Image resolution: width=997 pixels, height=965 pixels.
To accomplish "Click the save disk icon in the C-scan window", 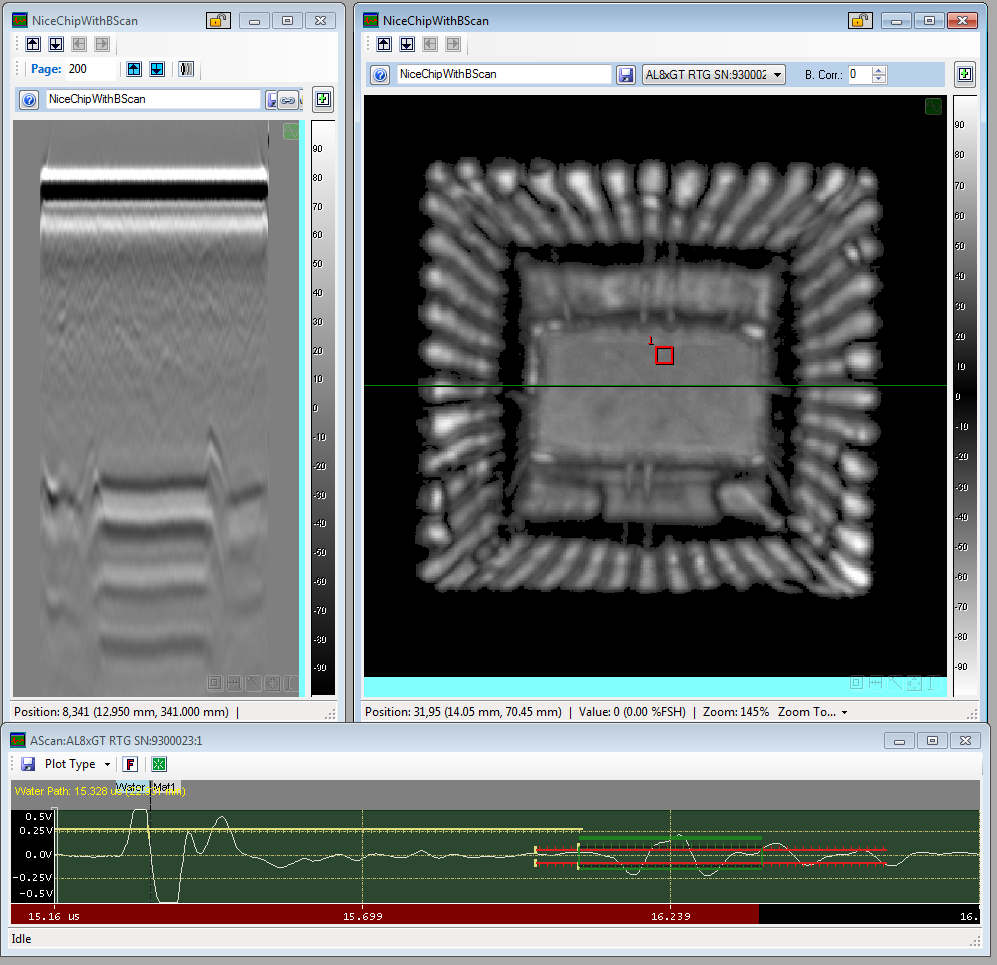I will tap(626, 75).
